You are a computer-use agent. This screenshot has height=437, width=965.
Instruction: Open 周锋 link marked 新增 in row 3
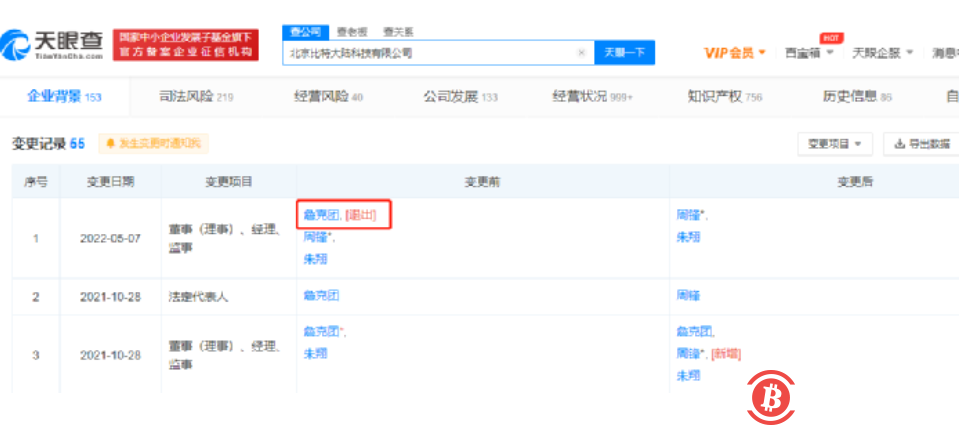[x=689, y=354]
